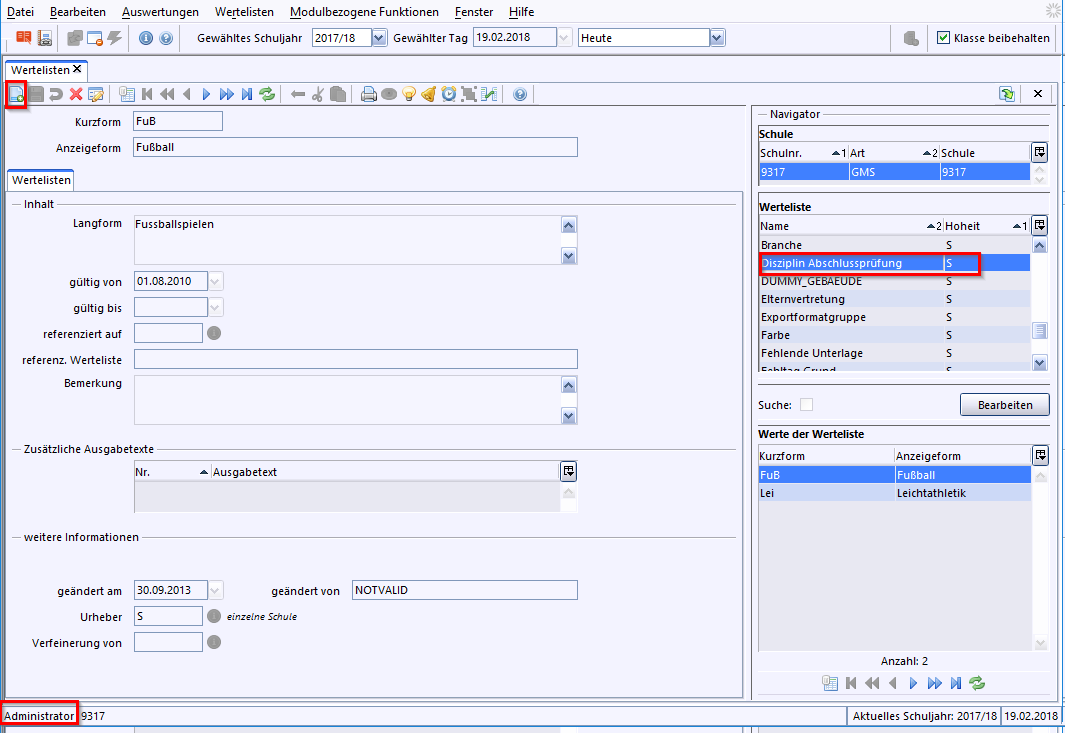Jump to the first record in the main toolbar
This screenshot has width=1065, height=733.
coord(147,94)
